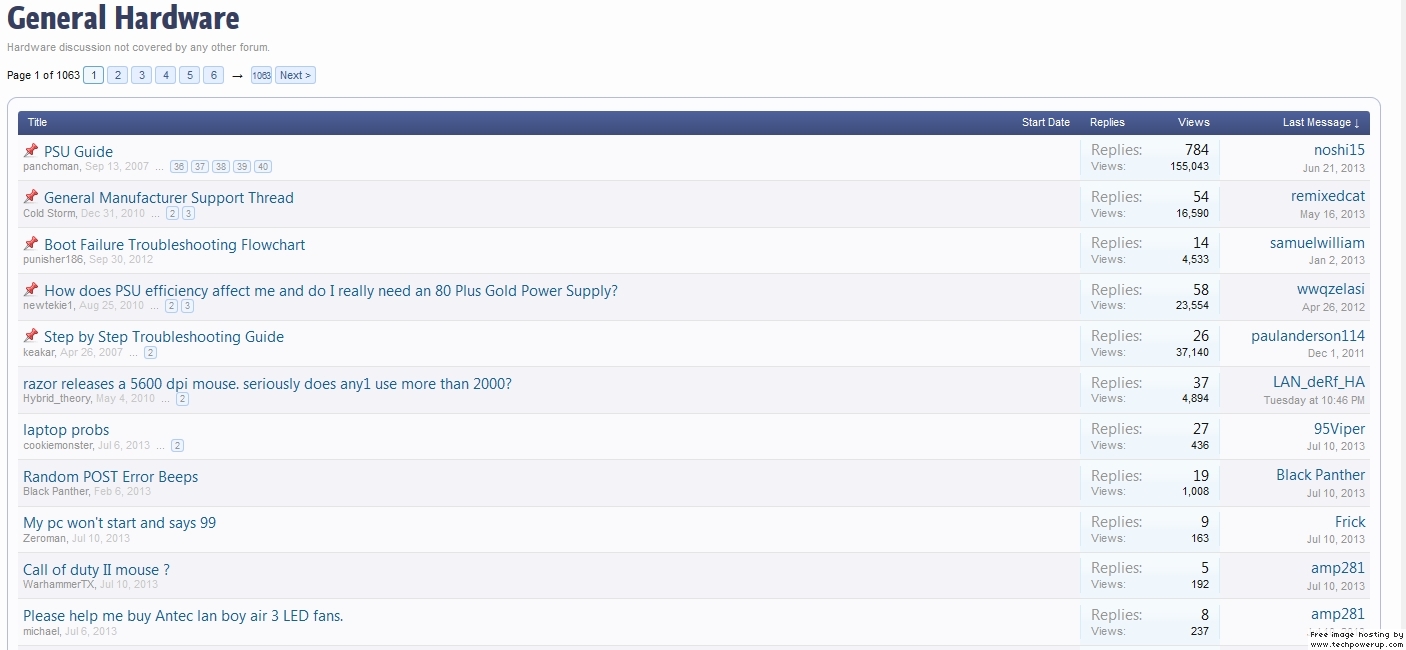This screenshot has width=1406, height=650.
Task: Open the laptop probs thread
Action: coord(66,429)
